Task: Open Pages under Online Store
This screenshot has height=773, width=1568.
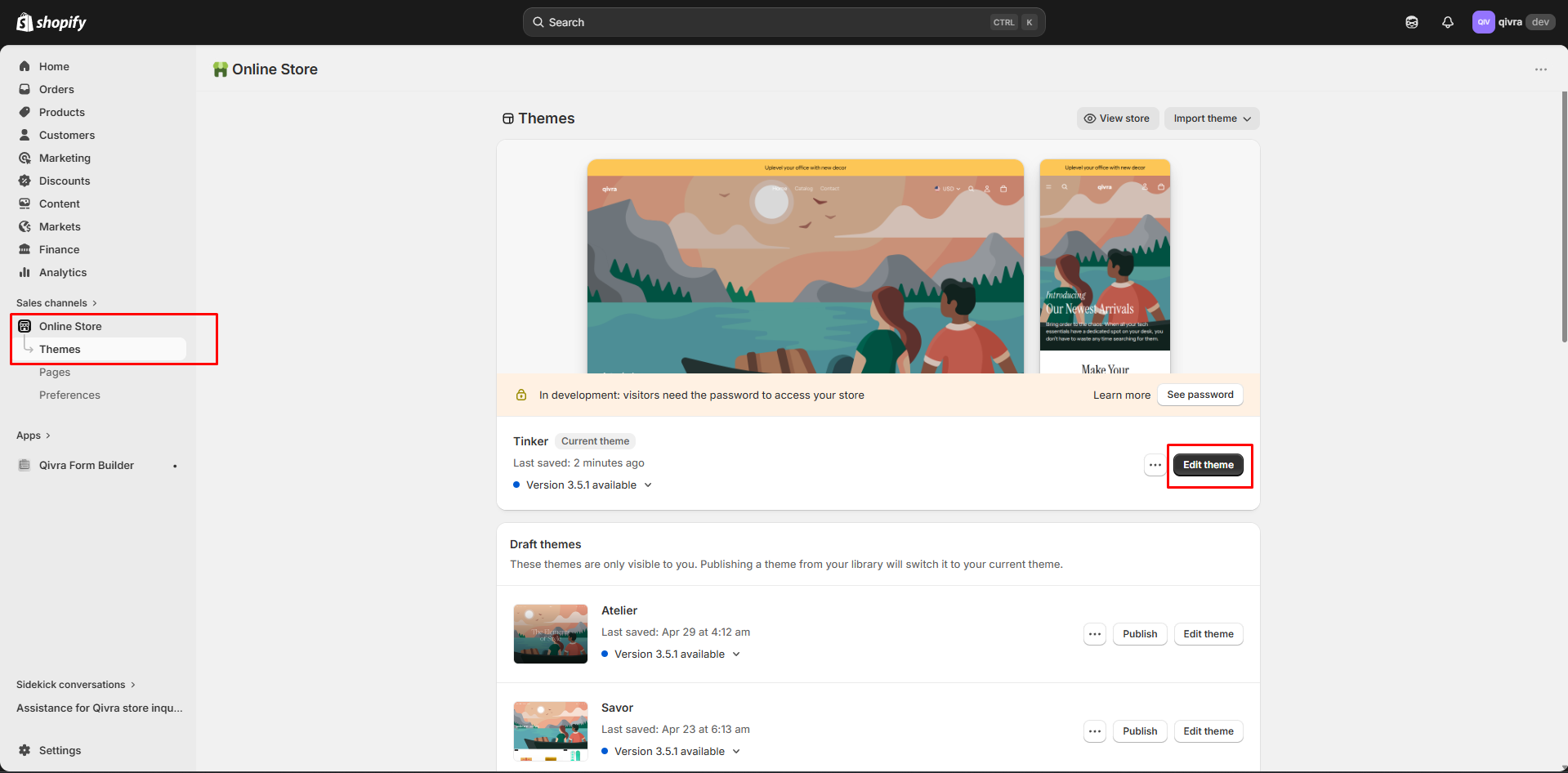Action: coord(55,372)
